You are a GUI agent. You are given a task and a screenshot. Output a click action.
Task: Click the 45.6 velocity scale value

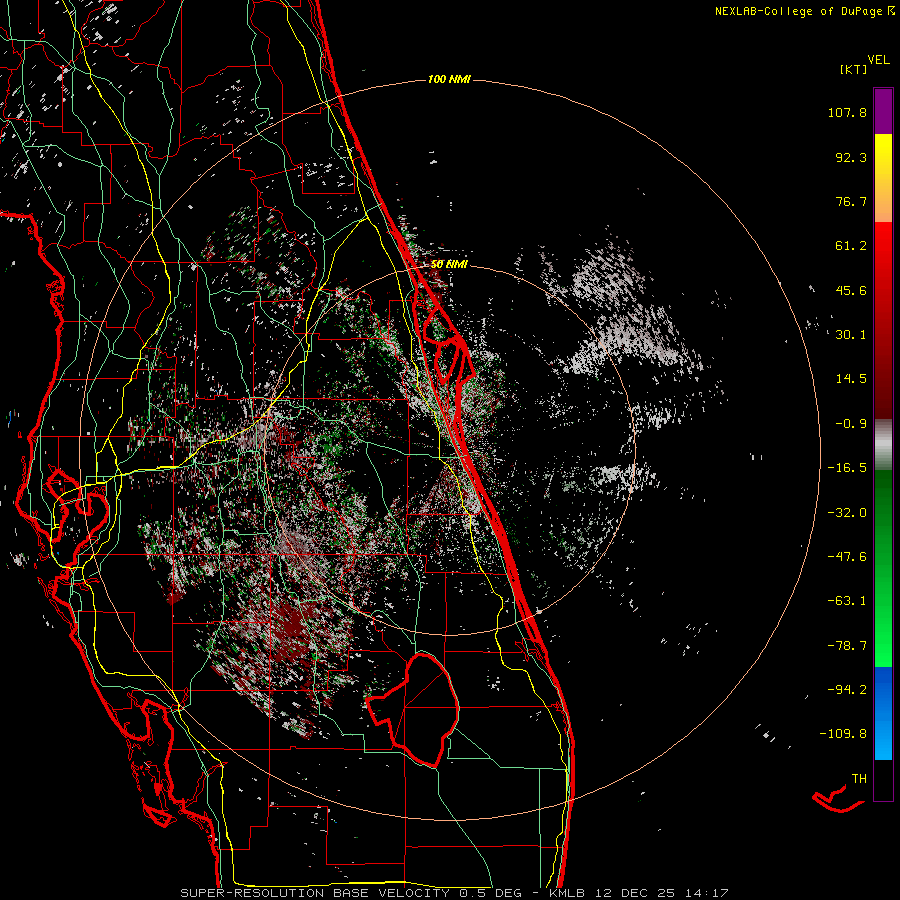tap(851, 290)
